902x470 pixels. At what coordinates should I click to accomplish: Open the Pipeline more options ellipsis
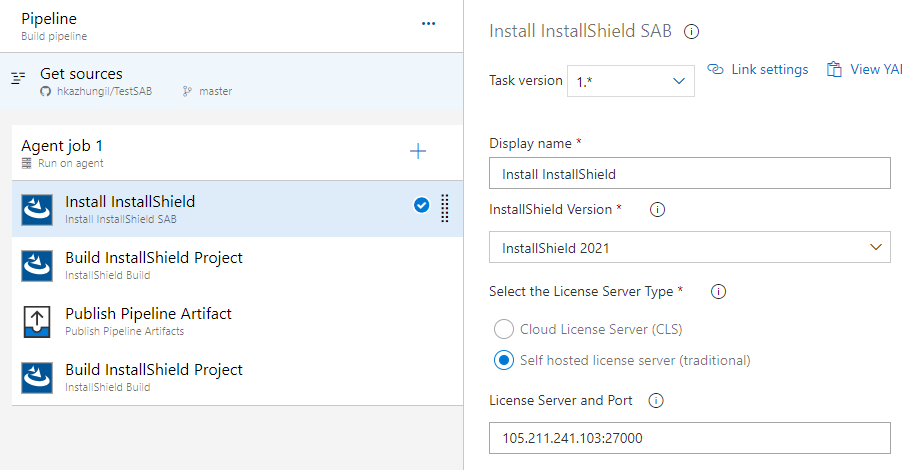tap(429, 24)
